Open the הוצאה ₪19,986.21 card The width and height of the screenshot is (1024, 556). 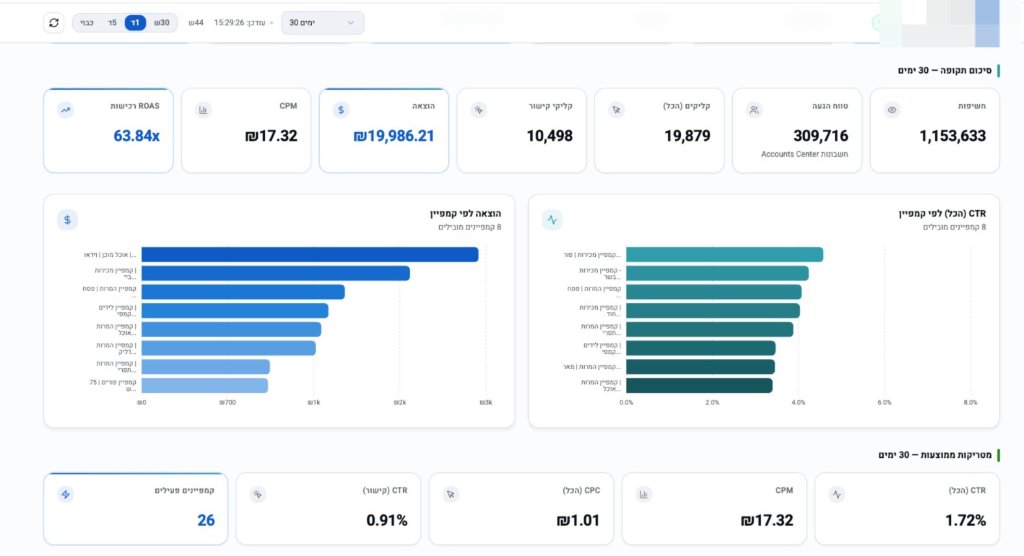(x=384, y=131)
